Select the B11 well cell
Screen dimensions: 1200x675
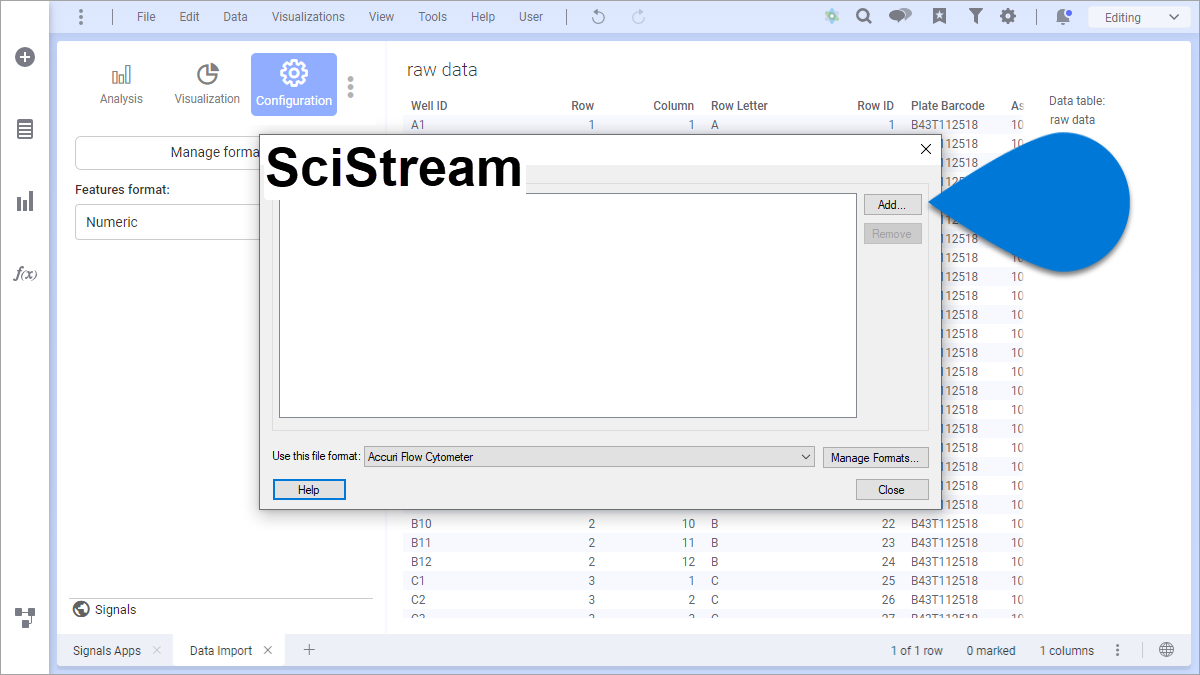click(421, 542)
